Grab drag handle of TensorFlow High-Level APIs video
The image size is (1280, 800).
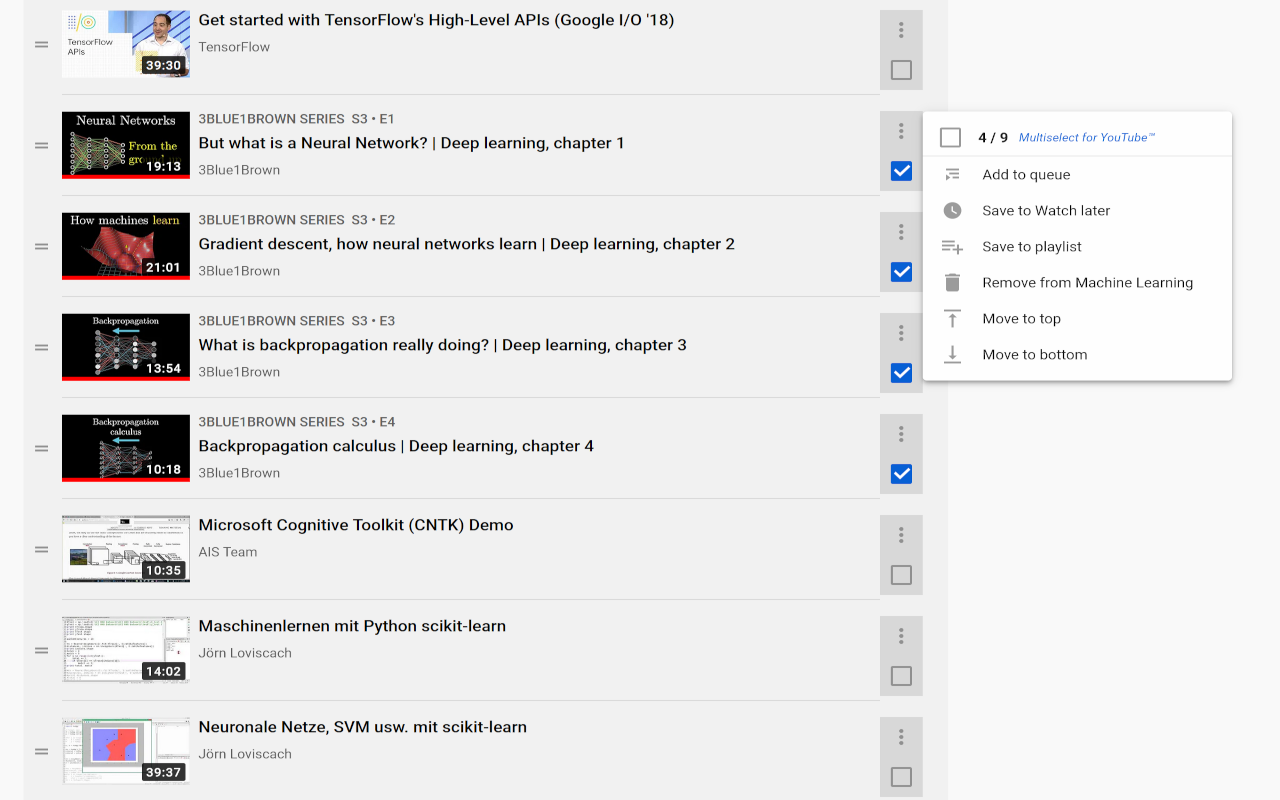(x=42, y=44)
